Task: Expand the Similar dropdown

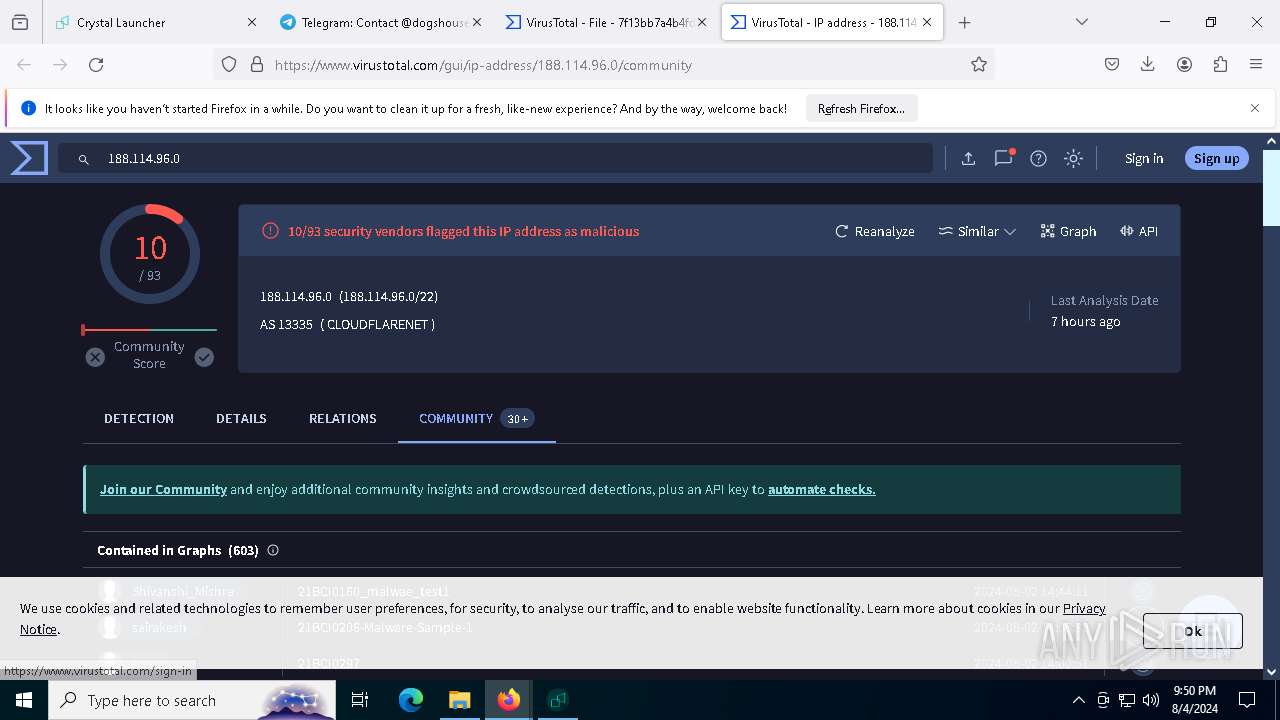Action: point(977,231)
